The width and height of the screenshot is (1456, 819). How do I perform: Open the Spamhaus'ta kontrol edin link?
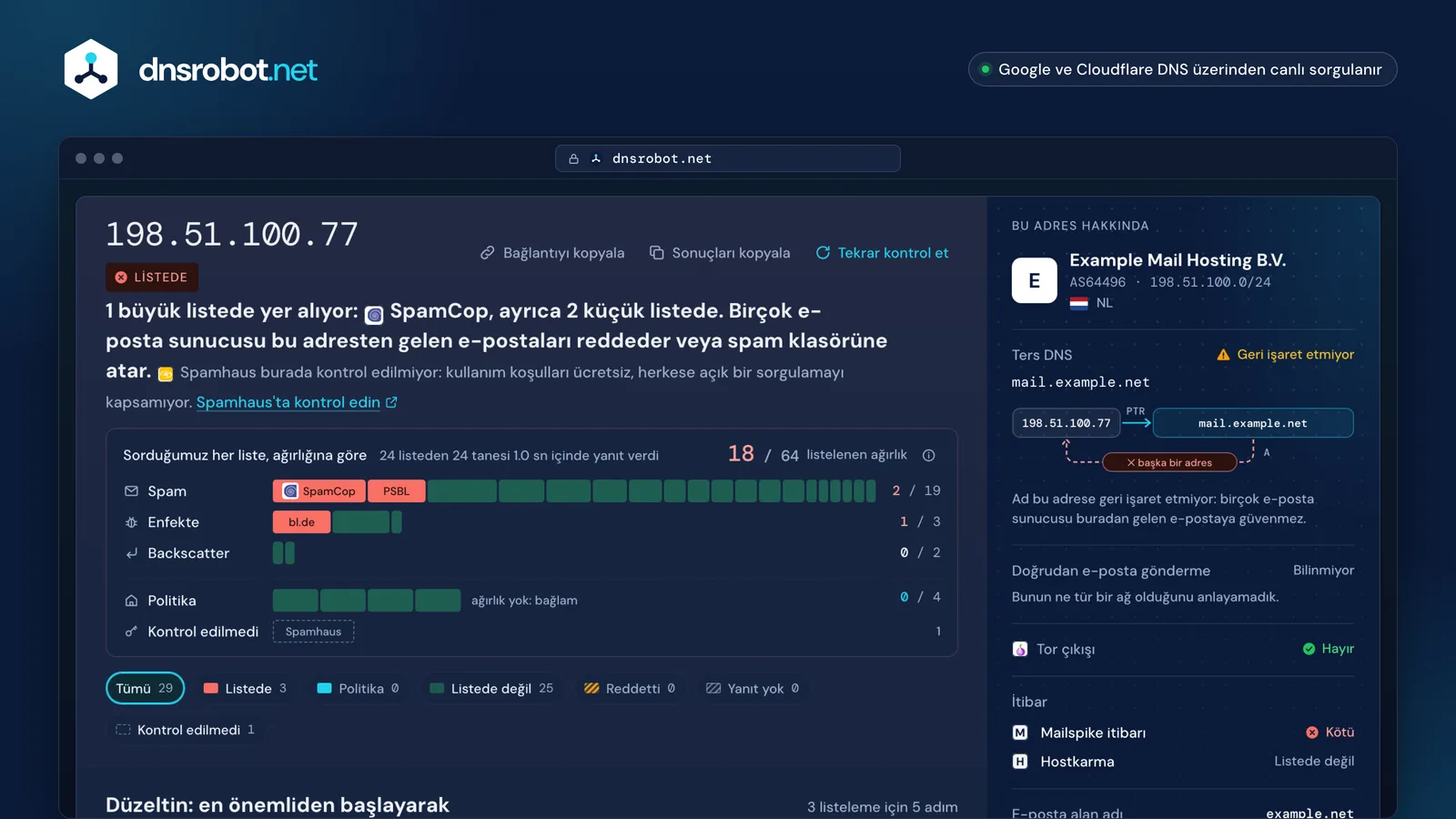(x=297, y=402)
